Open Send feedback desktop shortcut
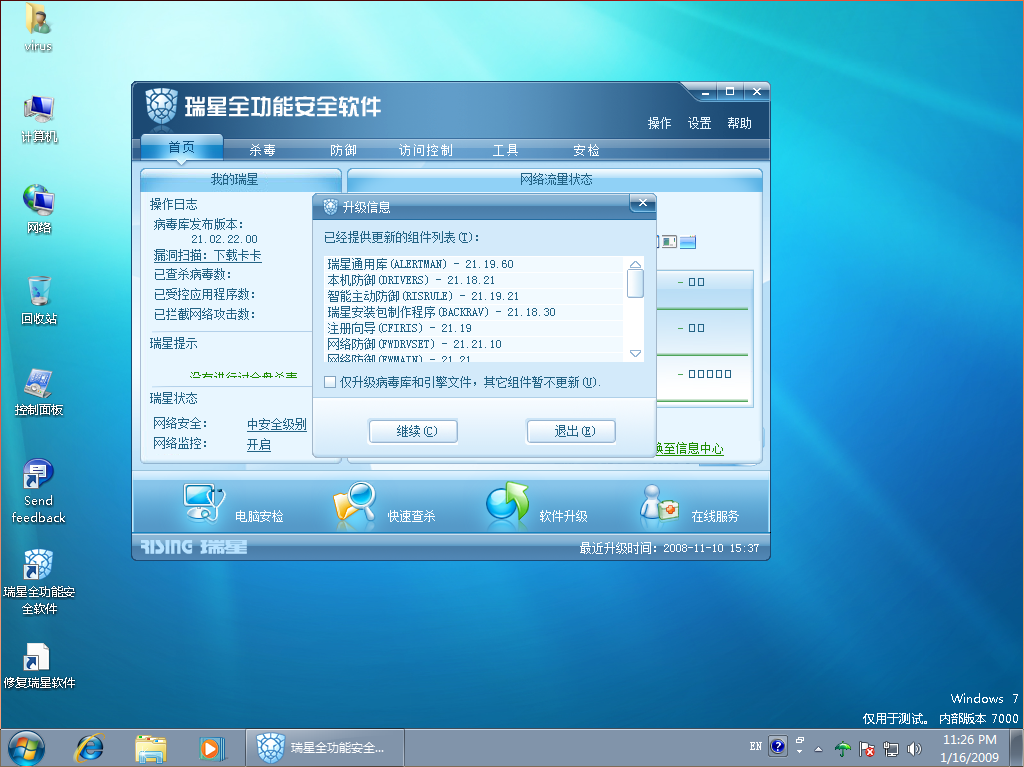The image size is (1024, 767). [39, 491]
